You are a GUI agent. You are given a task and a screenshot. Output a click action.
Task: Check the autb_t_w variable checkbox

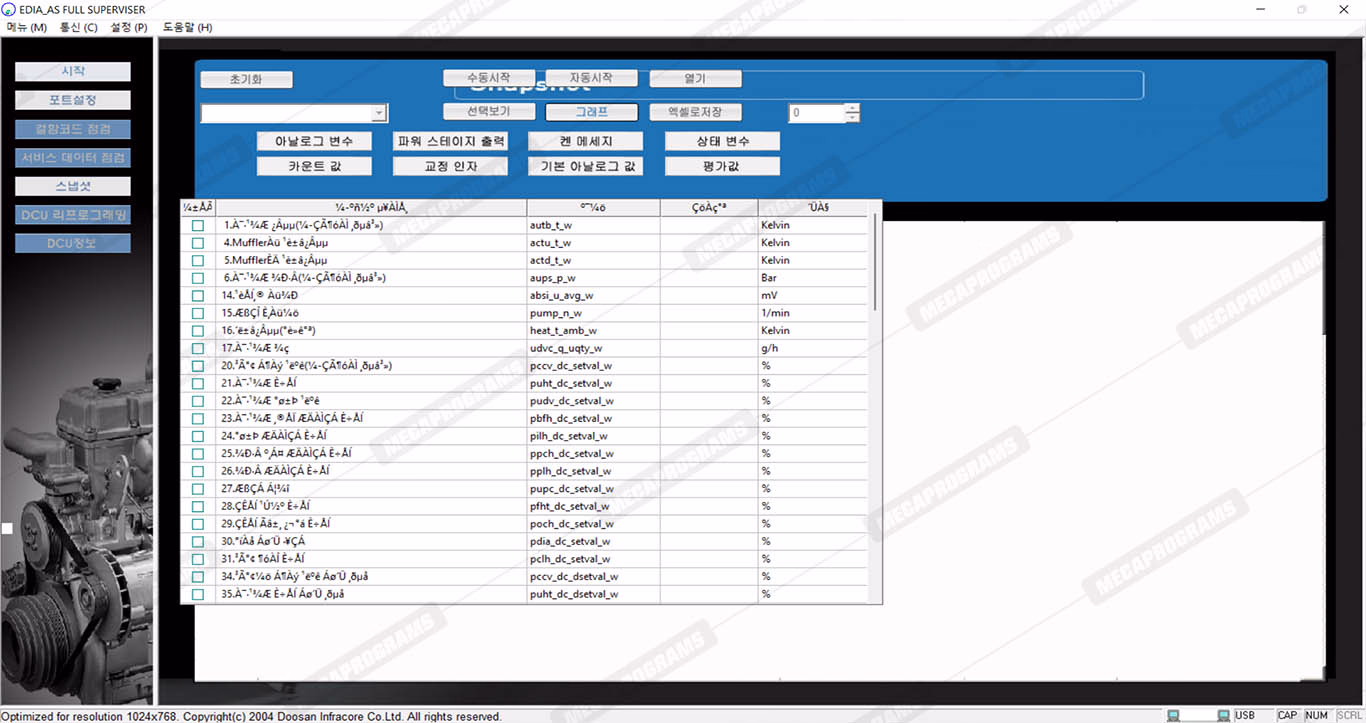click(198, 226)
